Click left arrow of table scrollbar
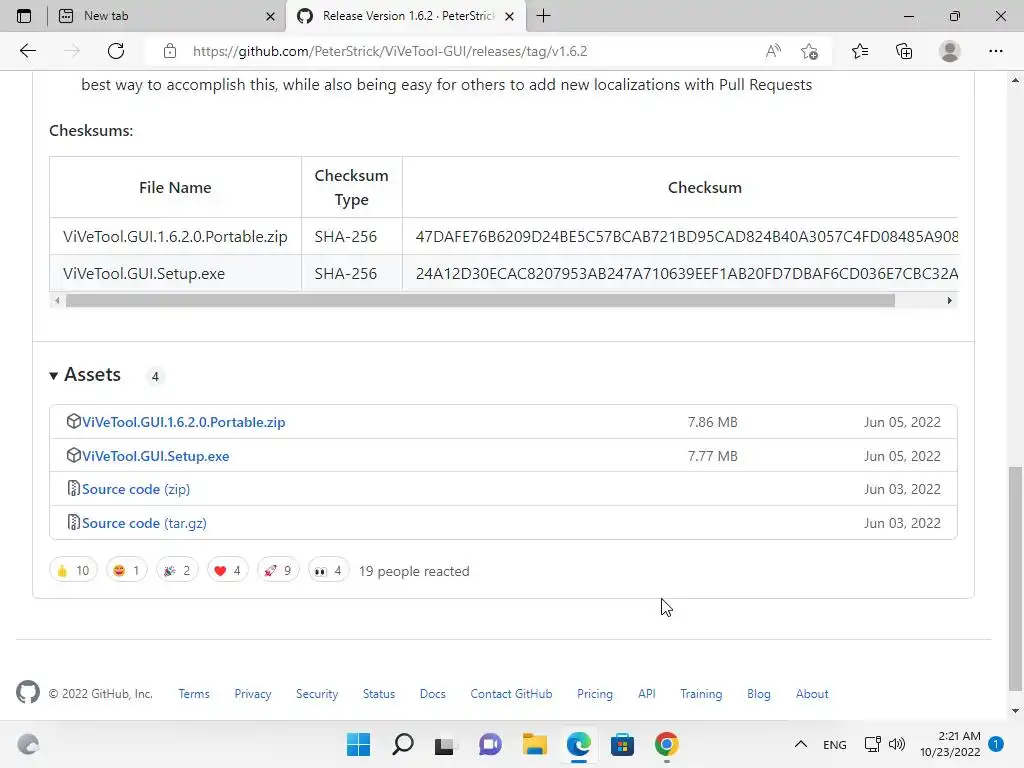 coord(57,300)
